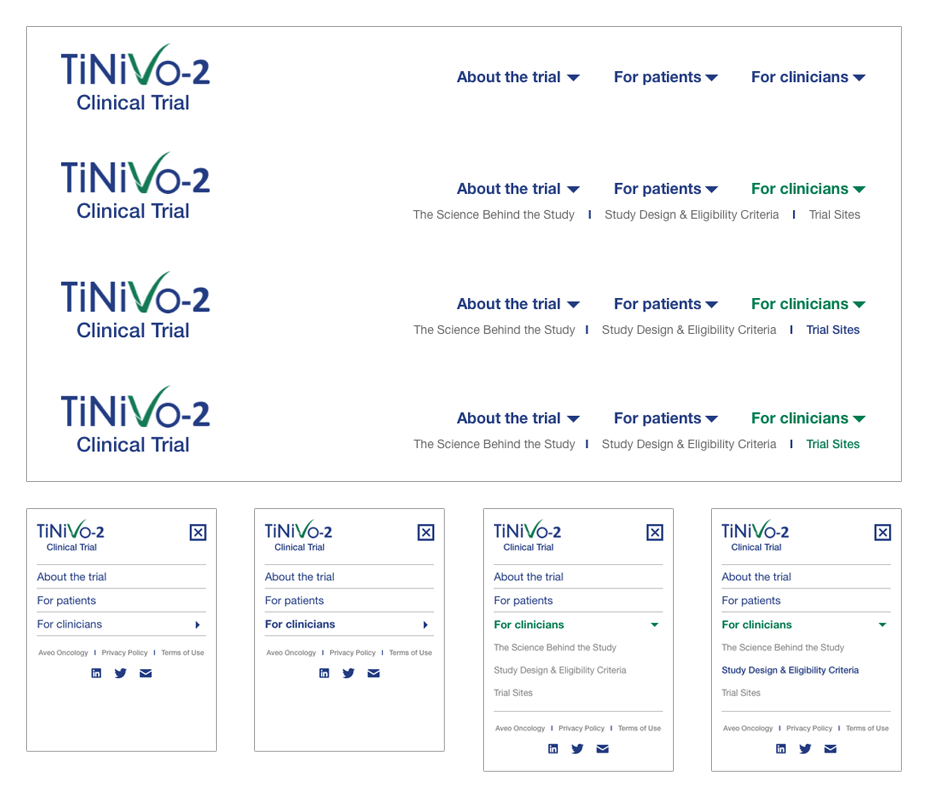
Task: Open Aveo Oncology in menu with highlighted Study Design
Action: click(748, 728)
